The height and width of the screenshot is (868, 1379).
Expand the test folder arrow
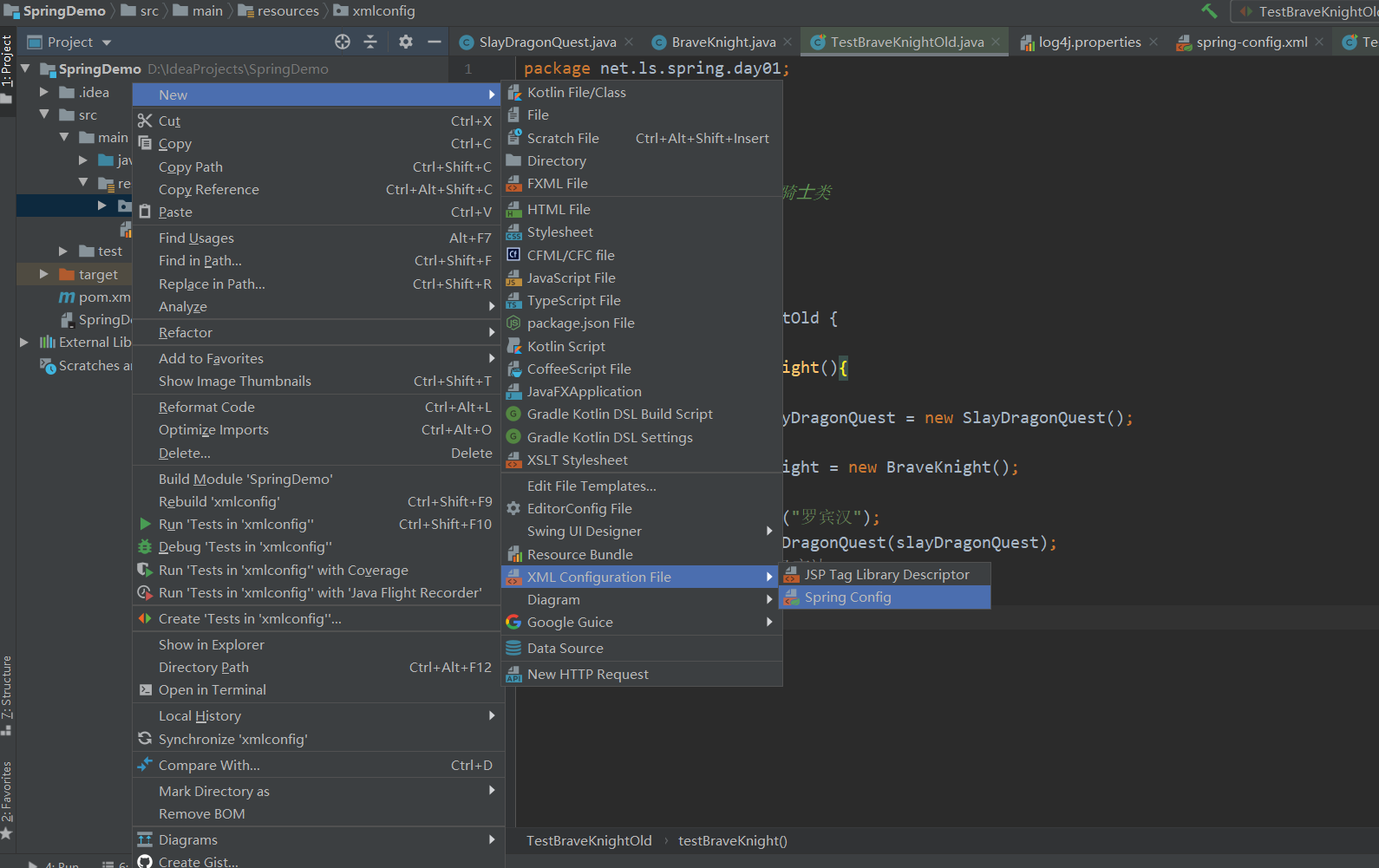tap(63, 251)
